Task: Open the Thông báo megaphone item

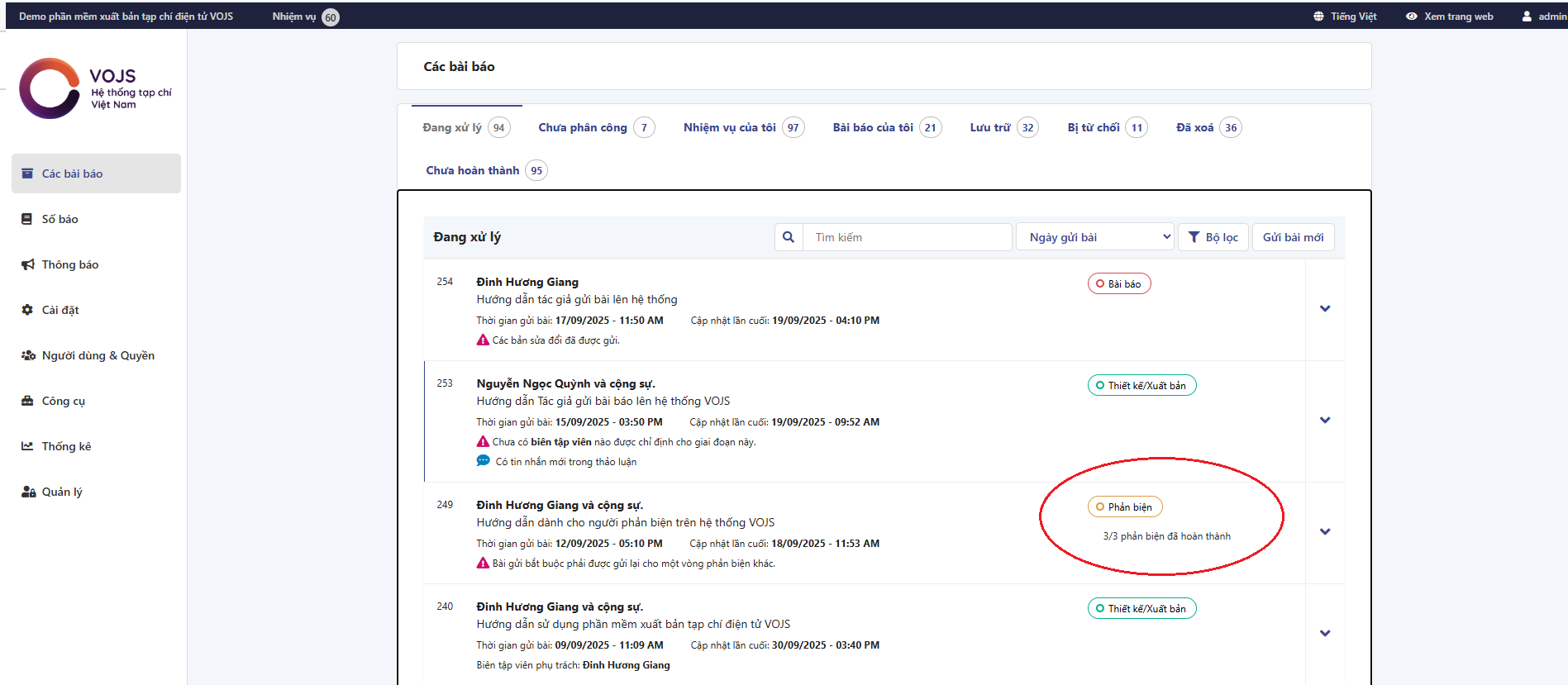Action: coord(69,264)
